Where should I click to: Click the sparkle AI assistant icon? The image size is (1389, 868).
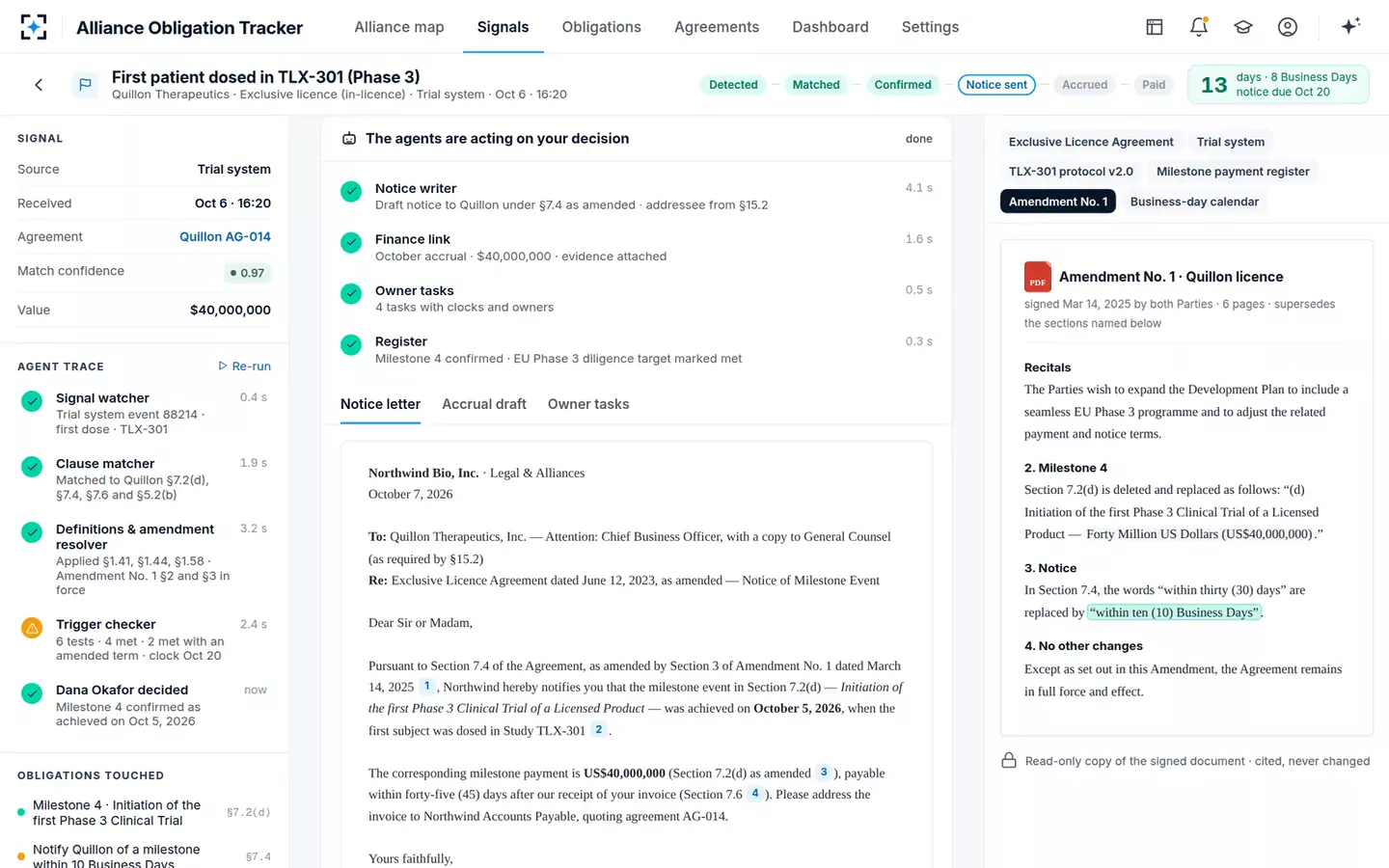1350,26
